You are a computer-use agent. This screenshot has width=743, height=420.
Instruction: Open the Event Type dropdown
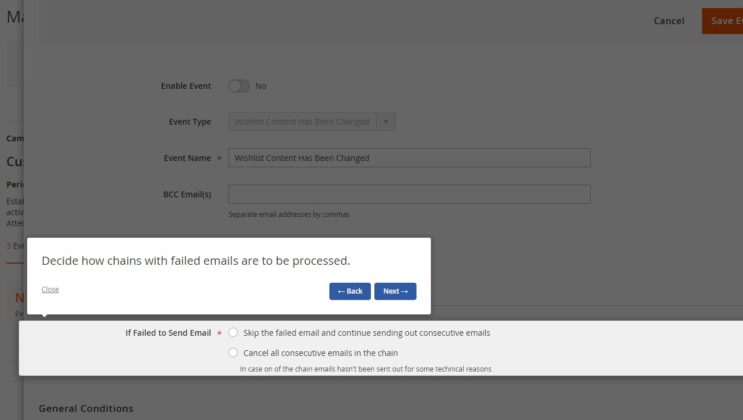[x=302, y=122]
